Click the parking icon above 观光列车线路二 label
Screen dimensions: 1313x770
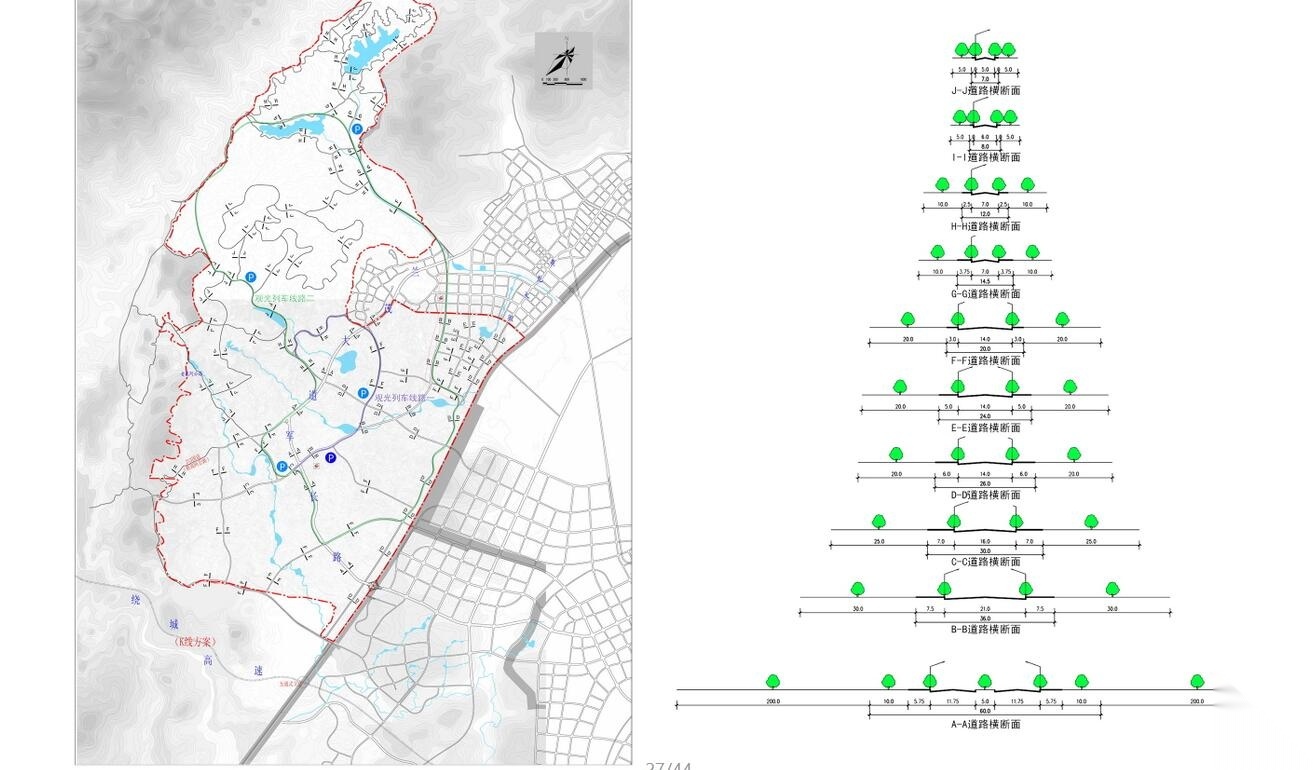coord(251,277)
